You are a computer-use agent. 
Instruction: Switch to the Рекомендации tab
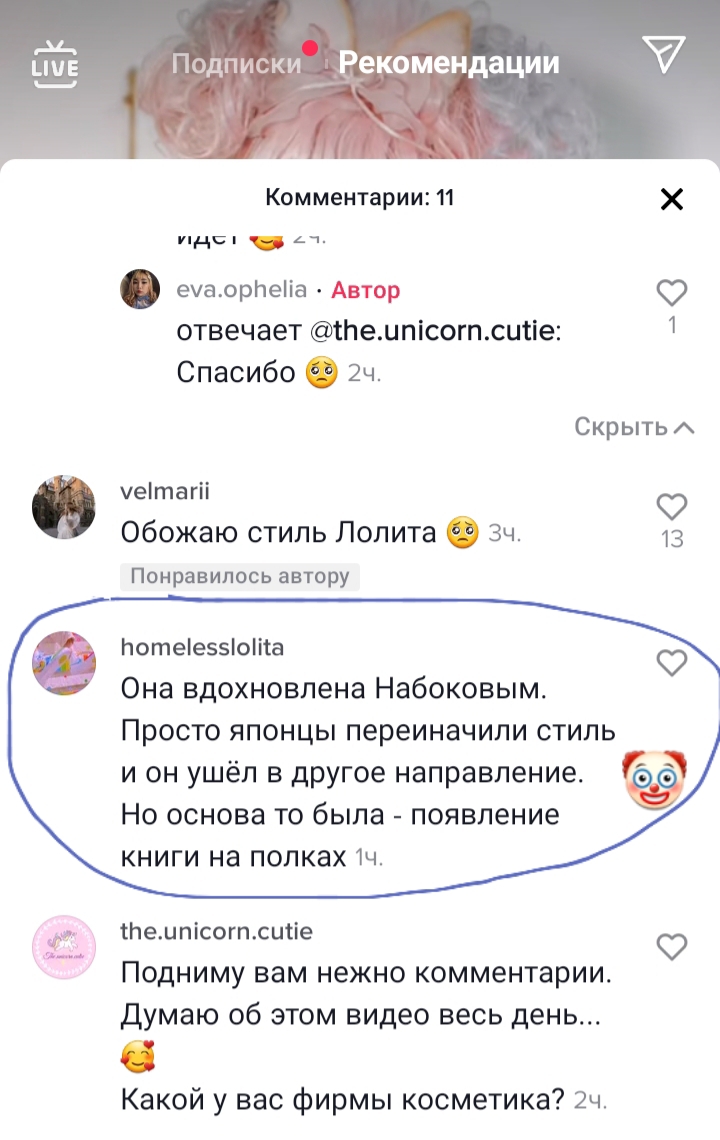[449, 63]
